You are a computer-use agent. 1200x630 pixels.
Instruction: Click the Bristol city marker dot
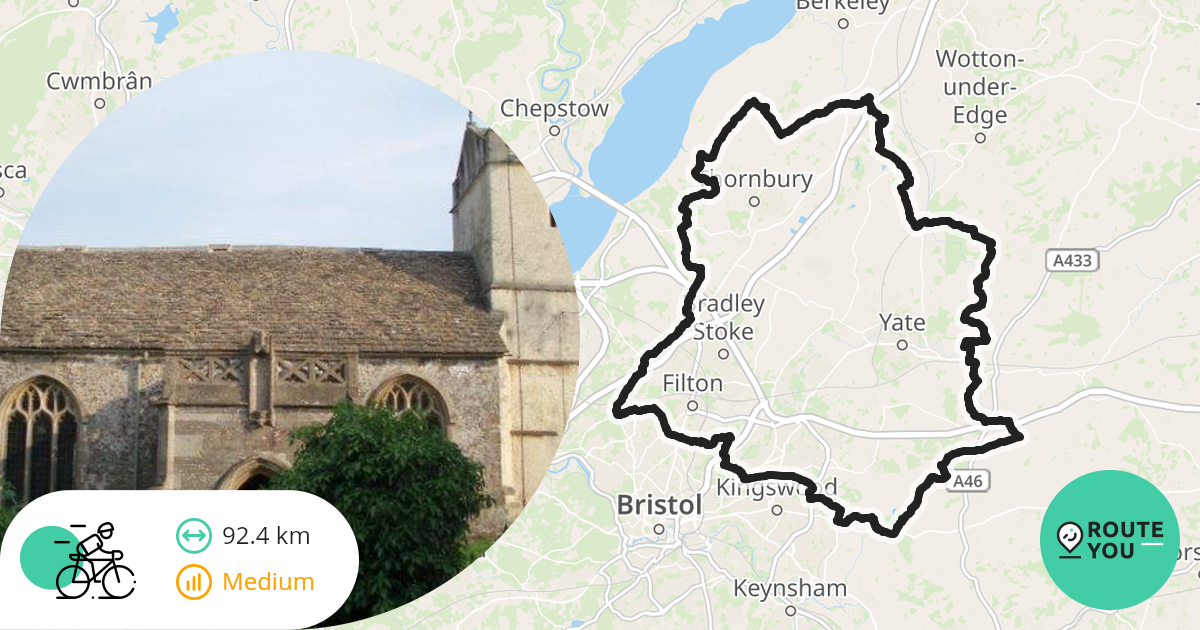tap(659, 529)
